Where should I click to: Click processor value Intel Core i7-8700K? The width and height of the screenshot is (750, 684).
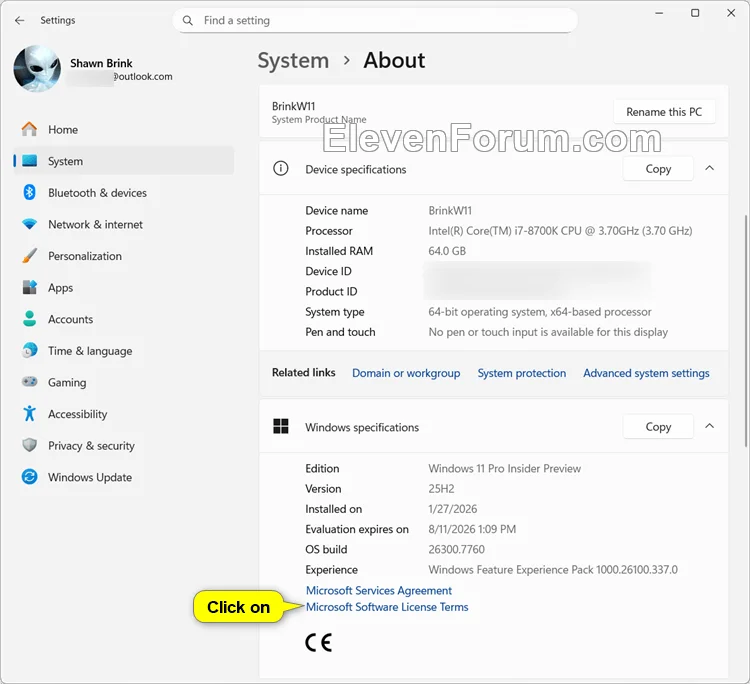[560, 231]
